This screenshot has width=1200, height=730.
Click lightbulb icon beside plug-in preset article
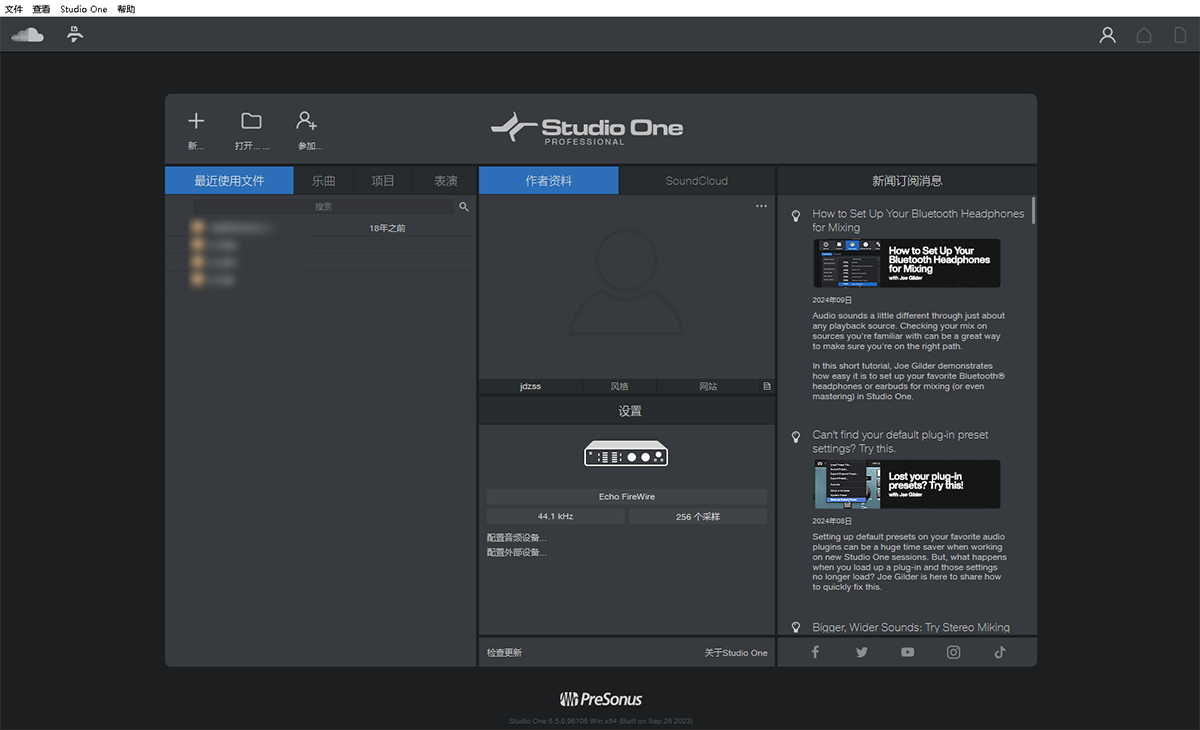point(796,437)
